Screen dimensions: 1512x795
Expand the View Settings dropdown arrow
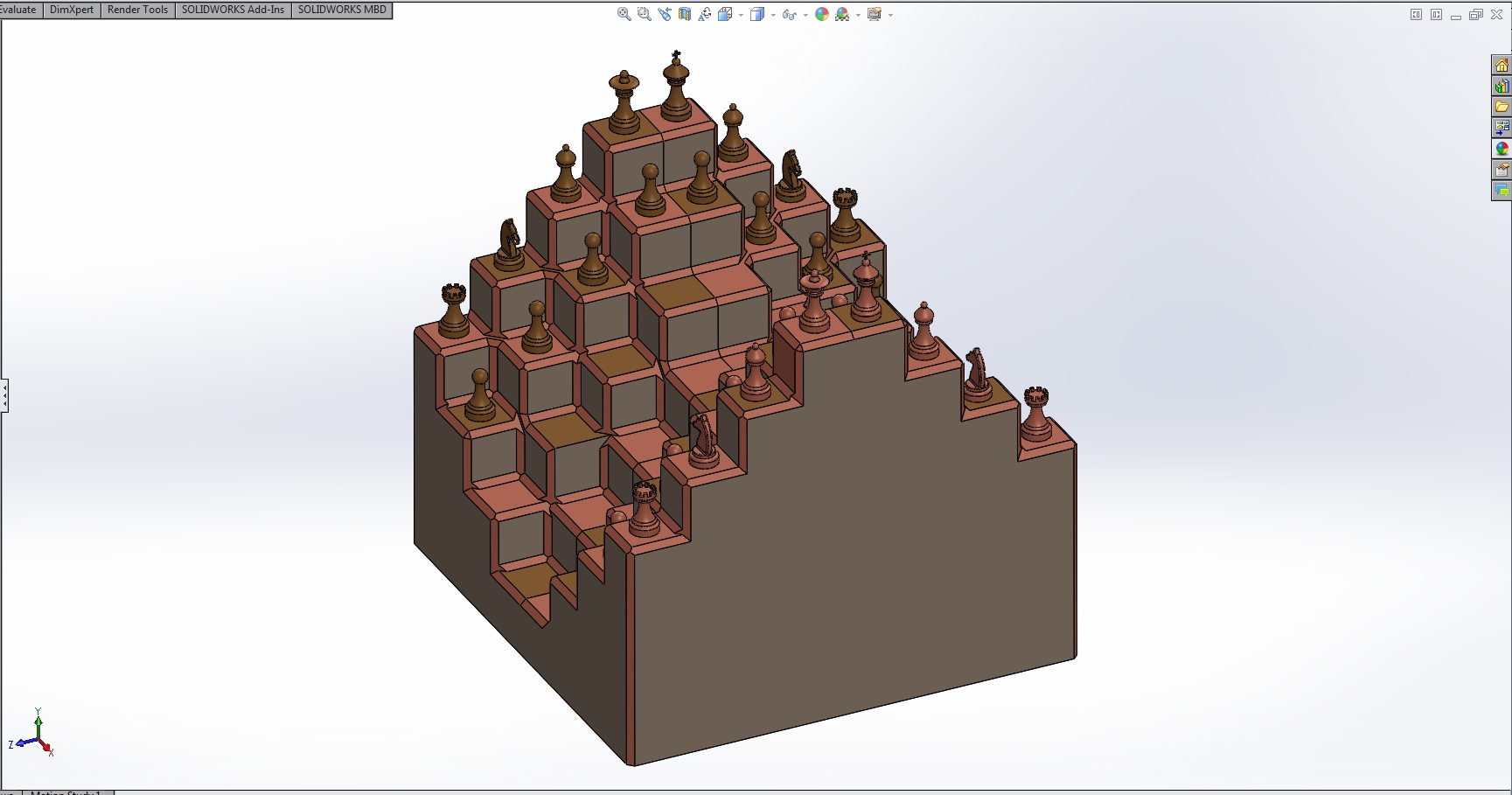pos(890,15)
